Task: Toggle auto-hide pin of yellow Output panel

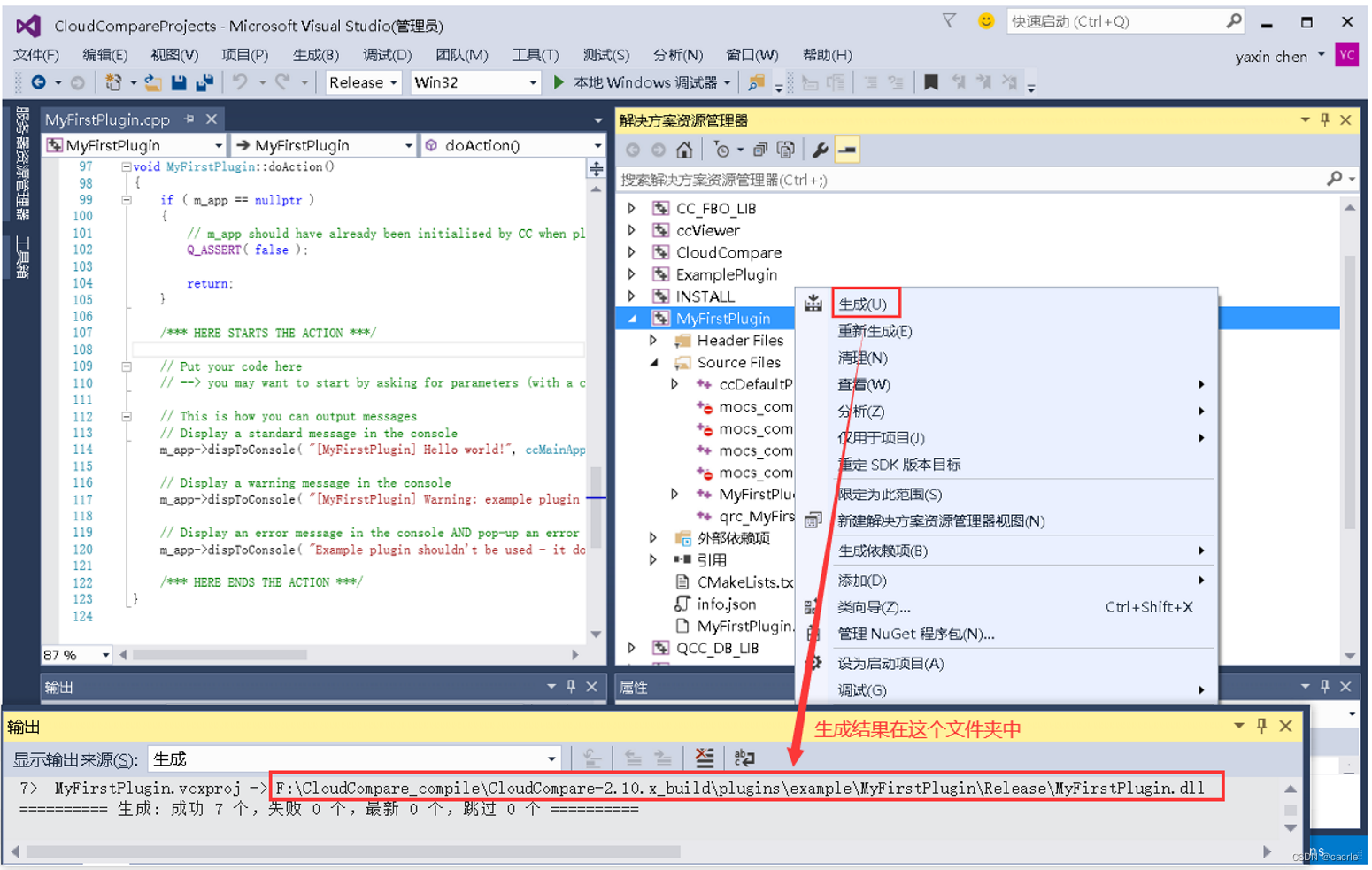Action: 1262,726
